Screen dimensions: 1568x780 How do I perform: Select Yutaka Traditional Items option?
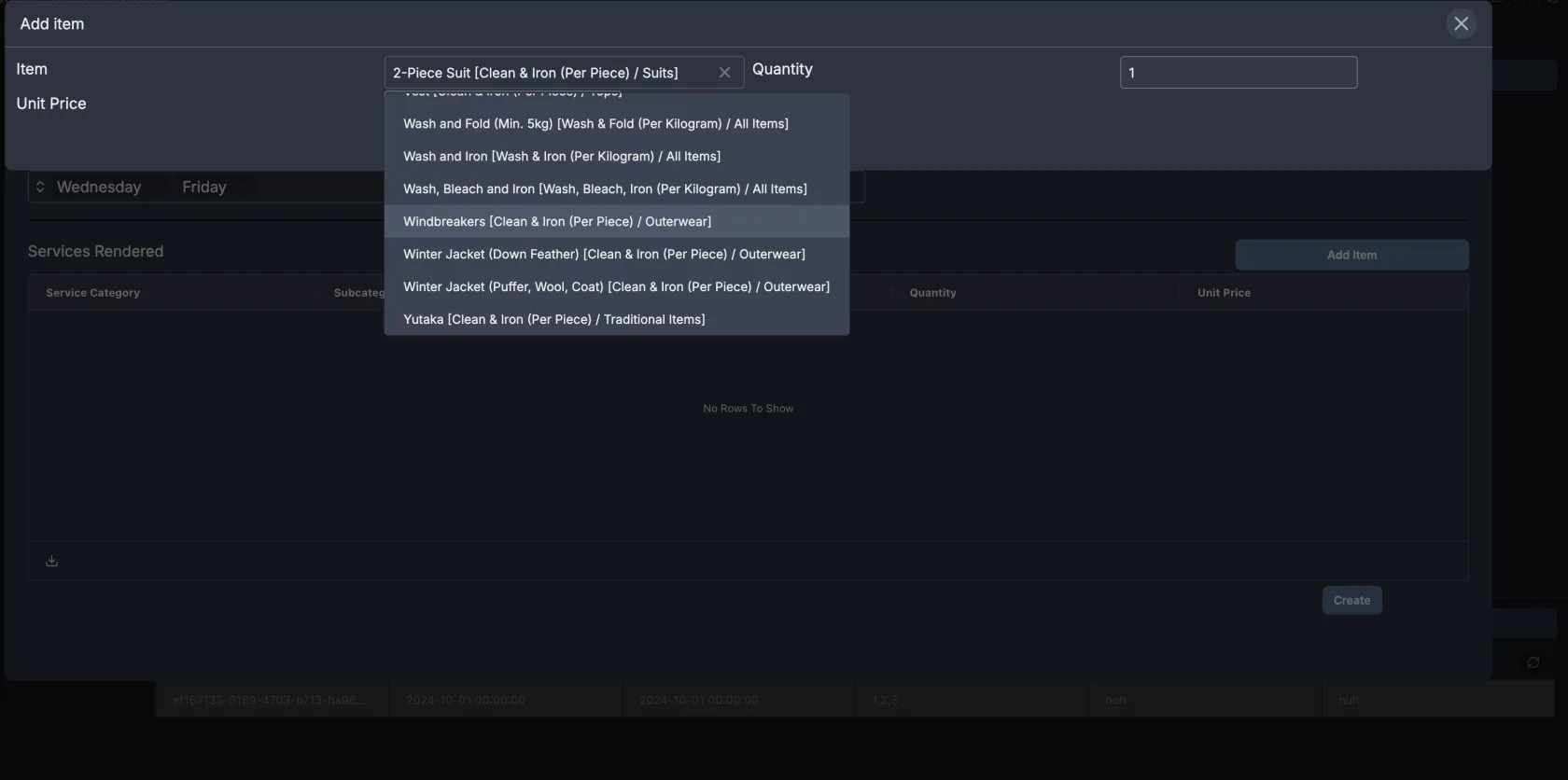click(x=554, y=320)
